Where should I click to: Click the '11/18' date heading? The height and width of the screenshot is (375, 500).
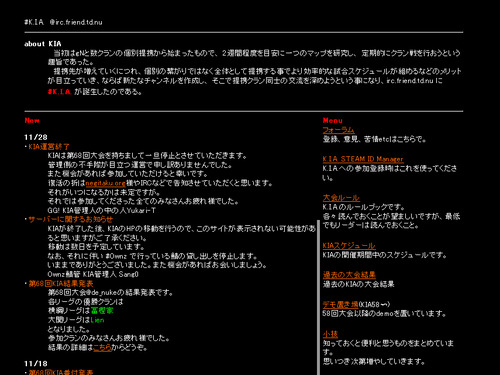(36, 363)
